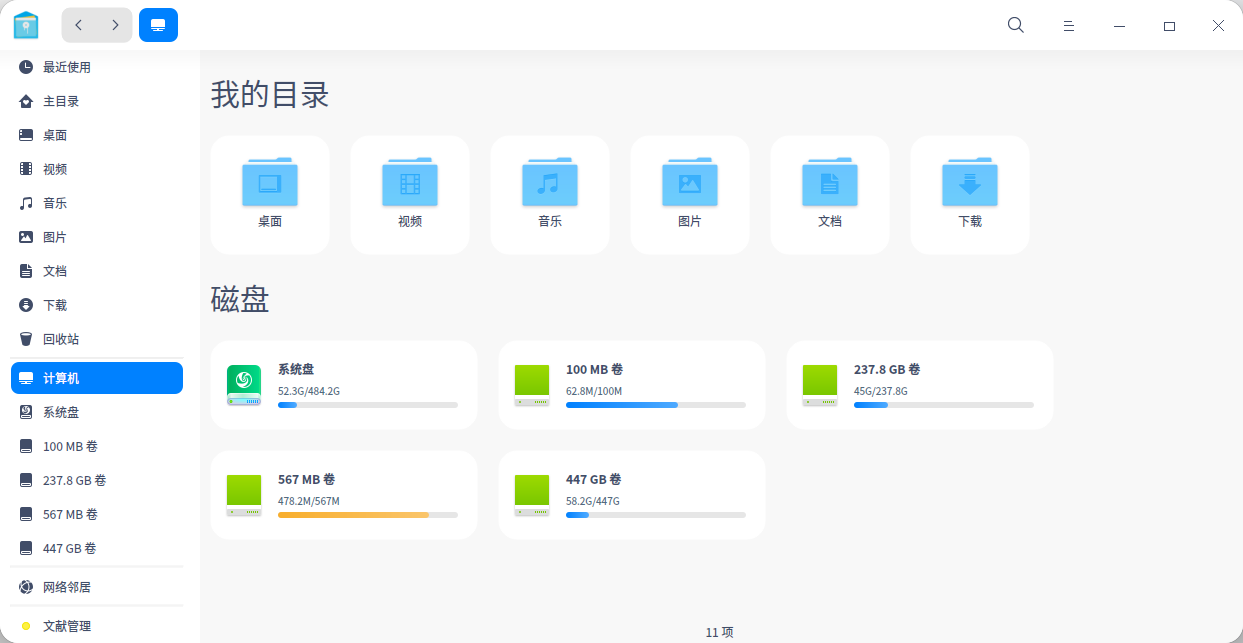Viewport: 1243px width, 643px height.
Task: Select the 视频 folder icon
Action: 409,182
